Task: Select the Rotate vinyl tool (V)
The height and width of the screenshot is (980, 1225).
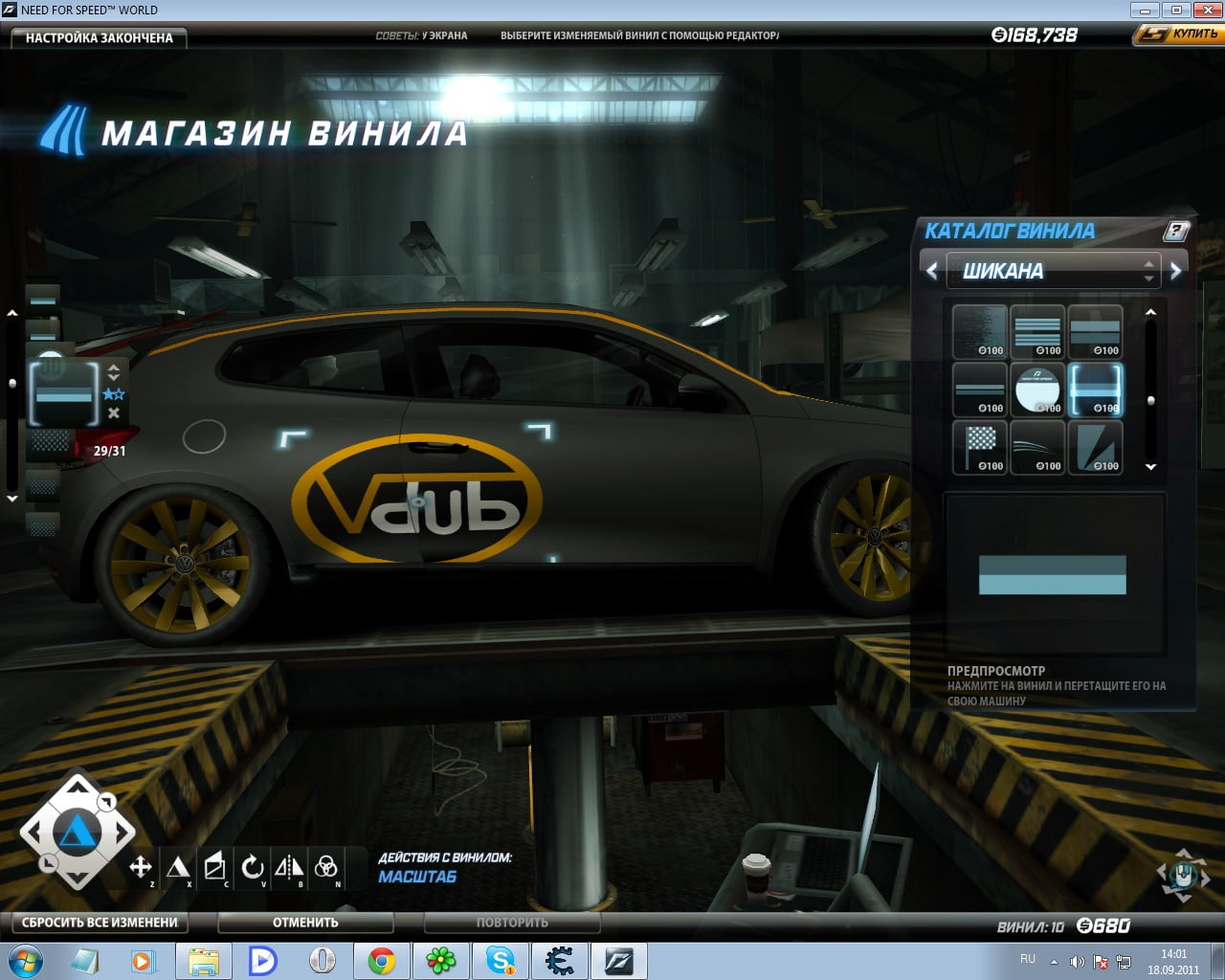Action: tap(253, 867)
